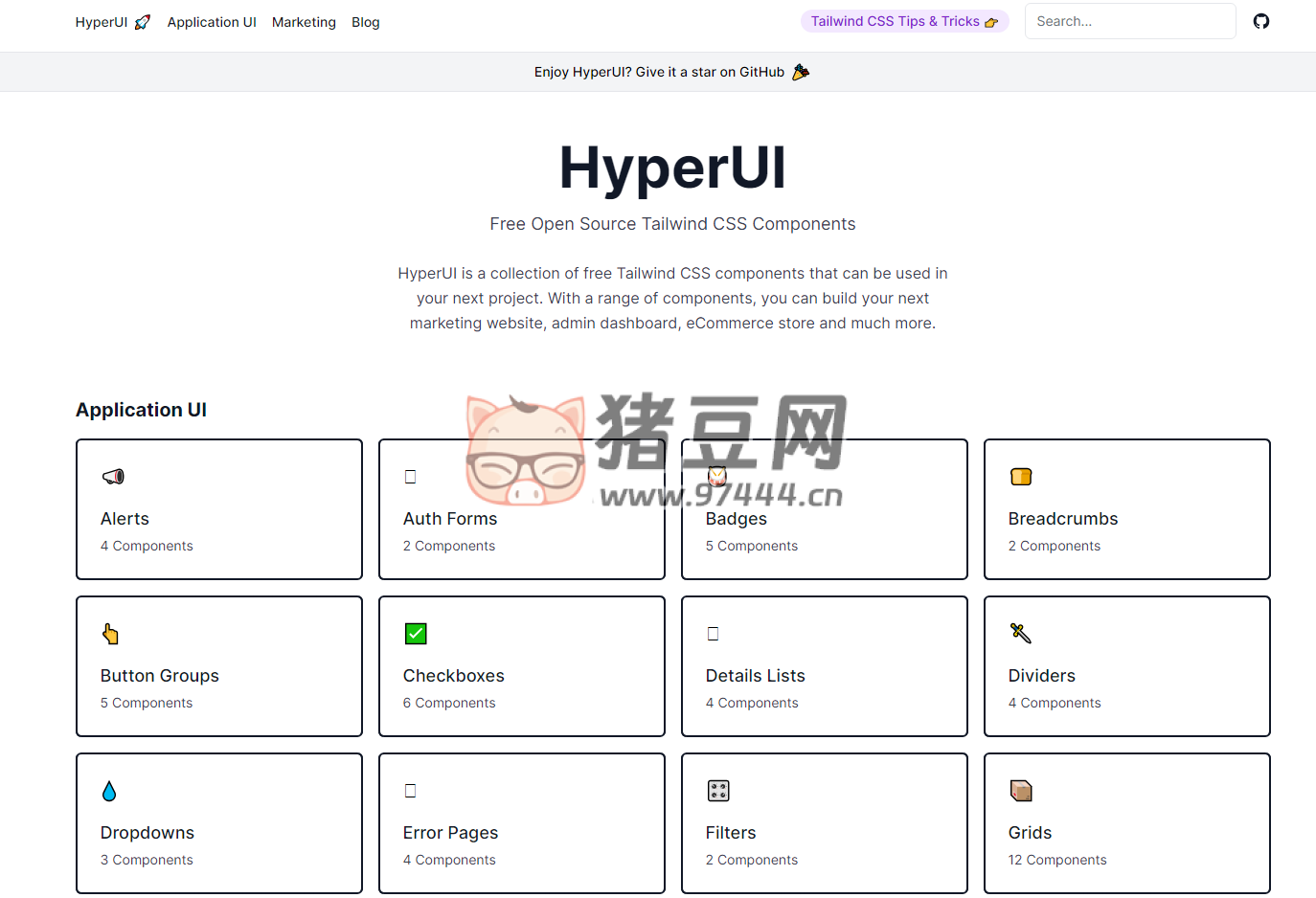Click the package icon on the Grids card
The image size is (1316, 898).
[1020, 790]
